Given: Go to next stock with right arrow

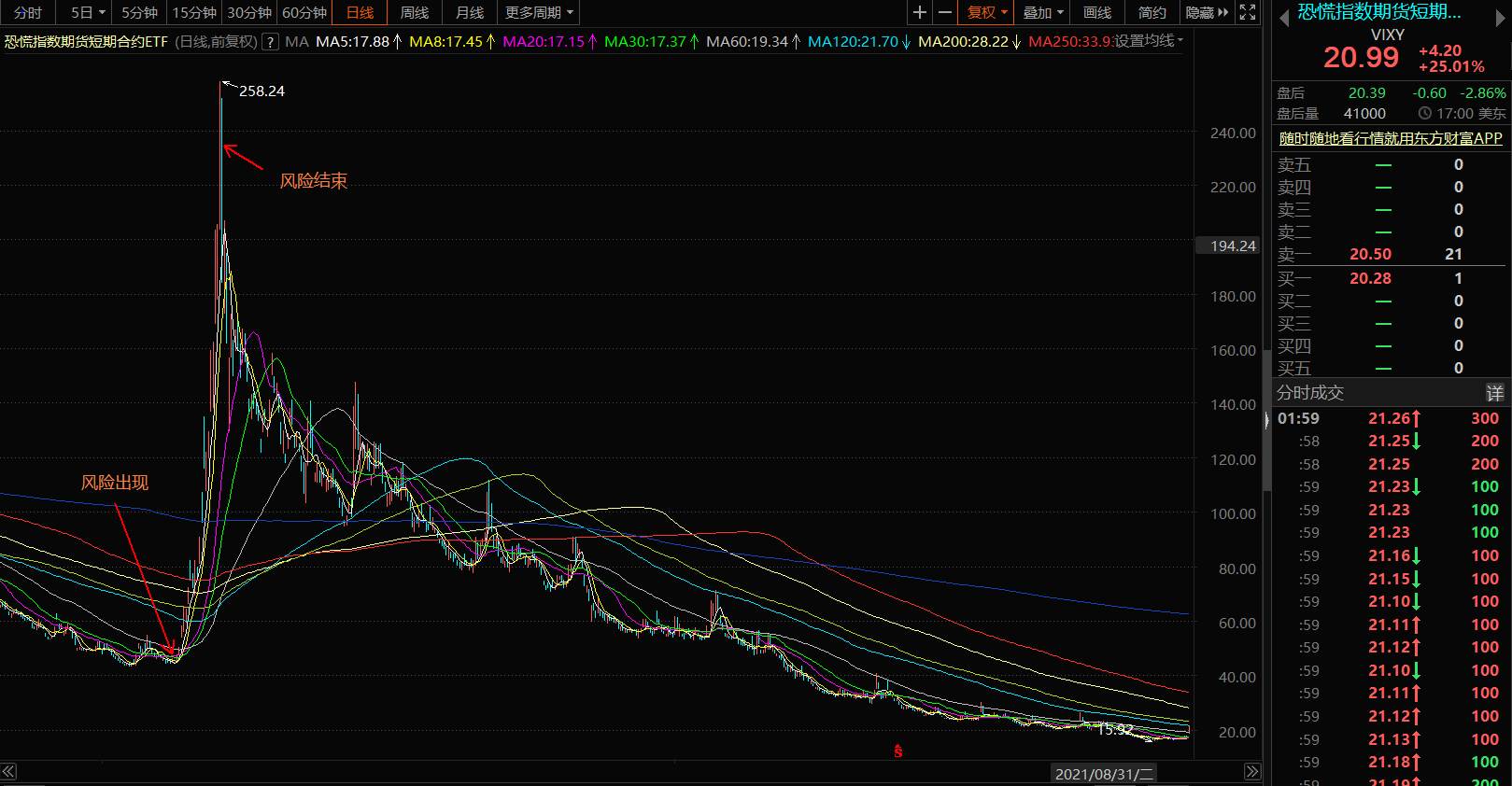Looking at the screenshot, I should coord(1502,16).
